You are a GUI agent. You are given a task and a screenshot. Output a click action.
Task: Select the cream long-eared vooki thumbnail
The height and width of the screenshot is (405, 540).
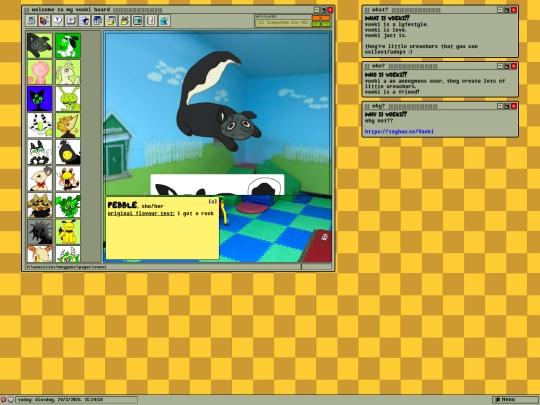(x=68, y=72)
